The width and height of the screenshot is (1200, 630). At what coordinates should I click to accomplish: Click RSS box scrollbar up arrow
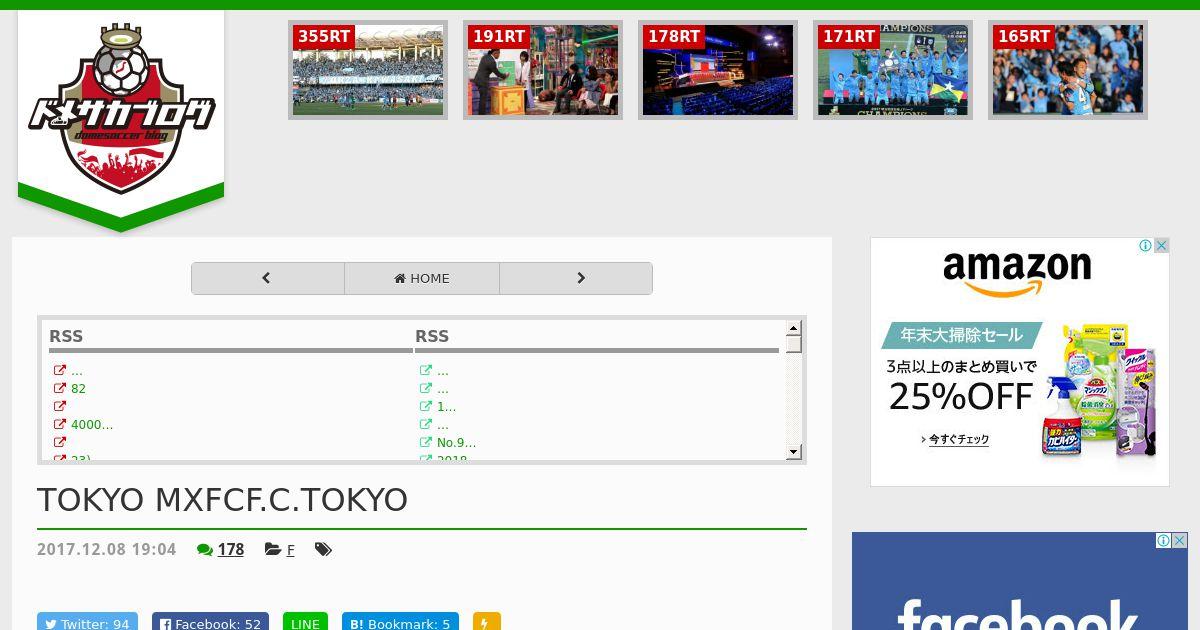click(x=793, y=328)
